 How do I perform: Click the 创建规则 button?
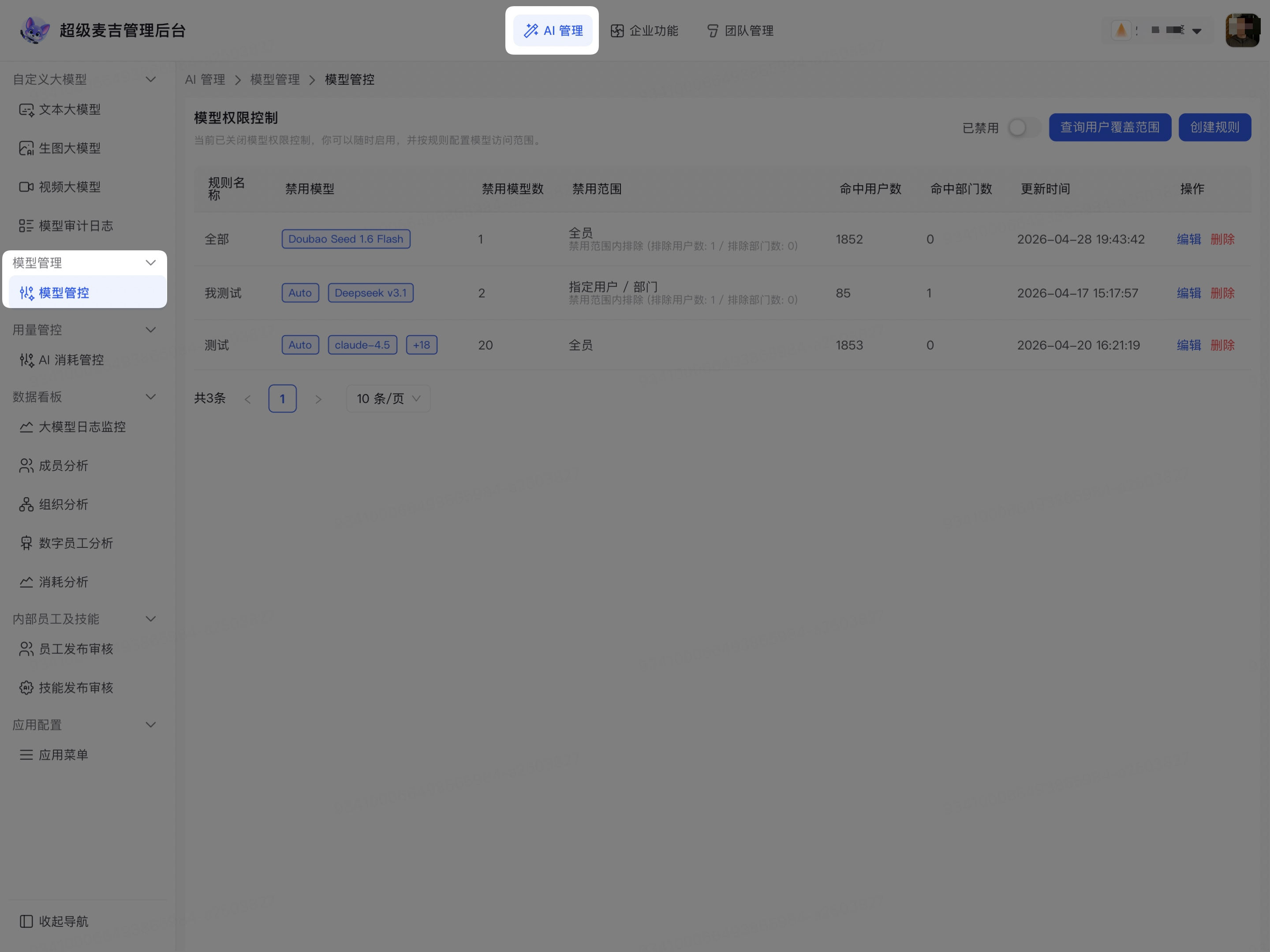point(1215,127)
